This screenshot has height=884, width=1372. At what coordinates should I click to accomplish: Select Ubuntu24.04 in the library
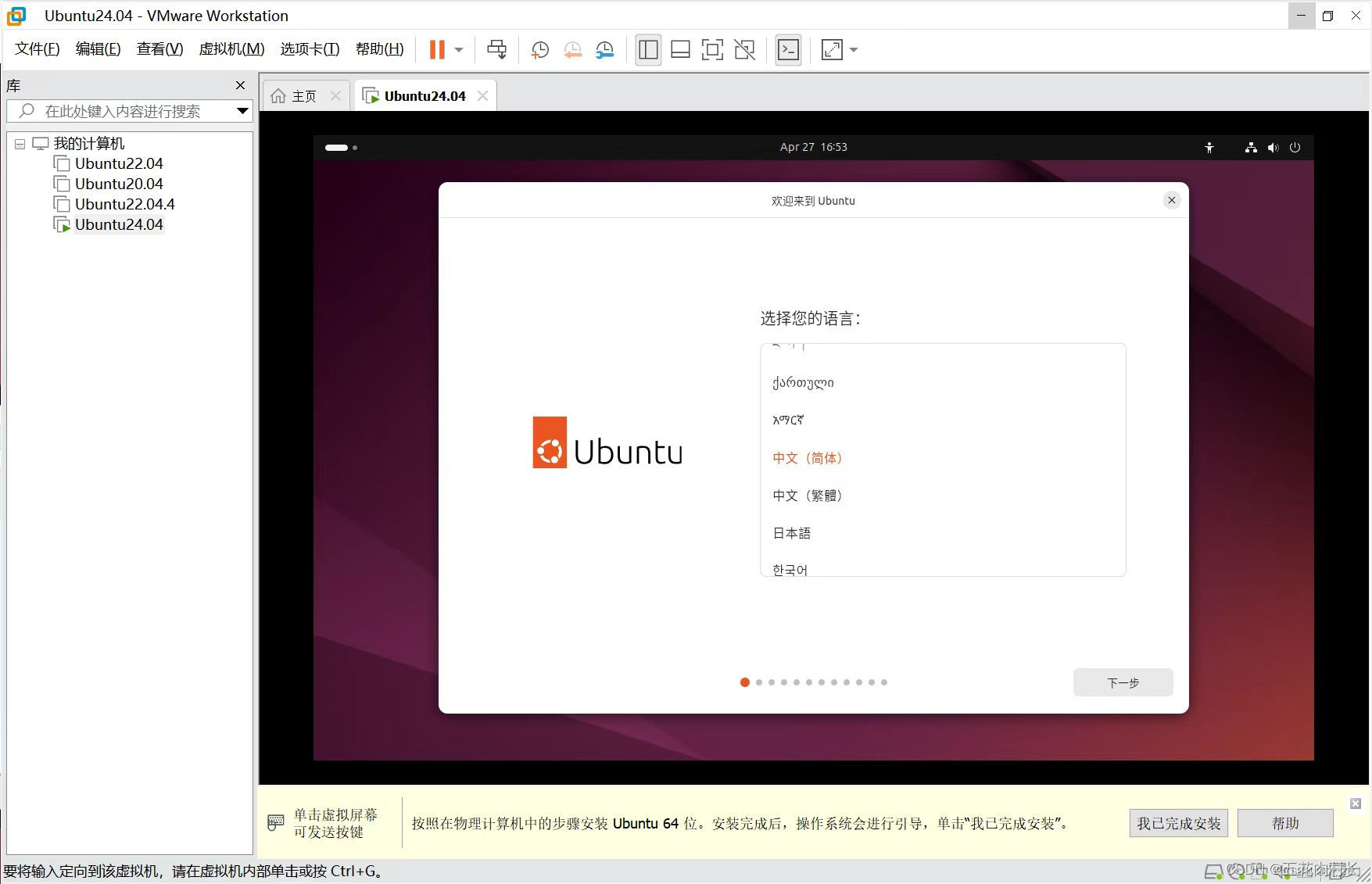(x=119, y=224)
